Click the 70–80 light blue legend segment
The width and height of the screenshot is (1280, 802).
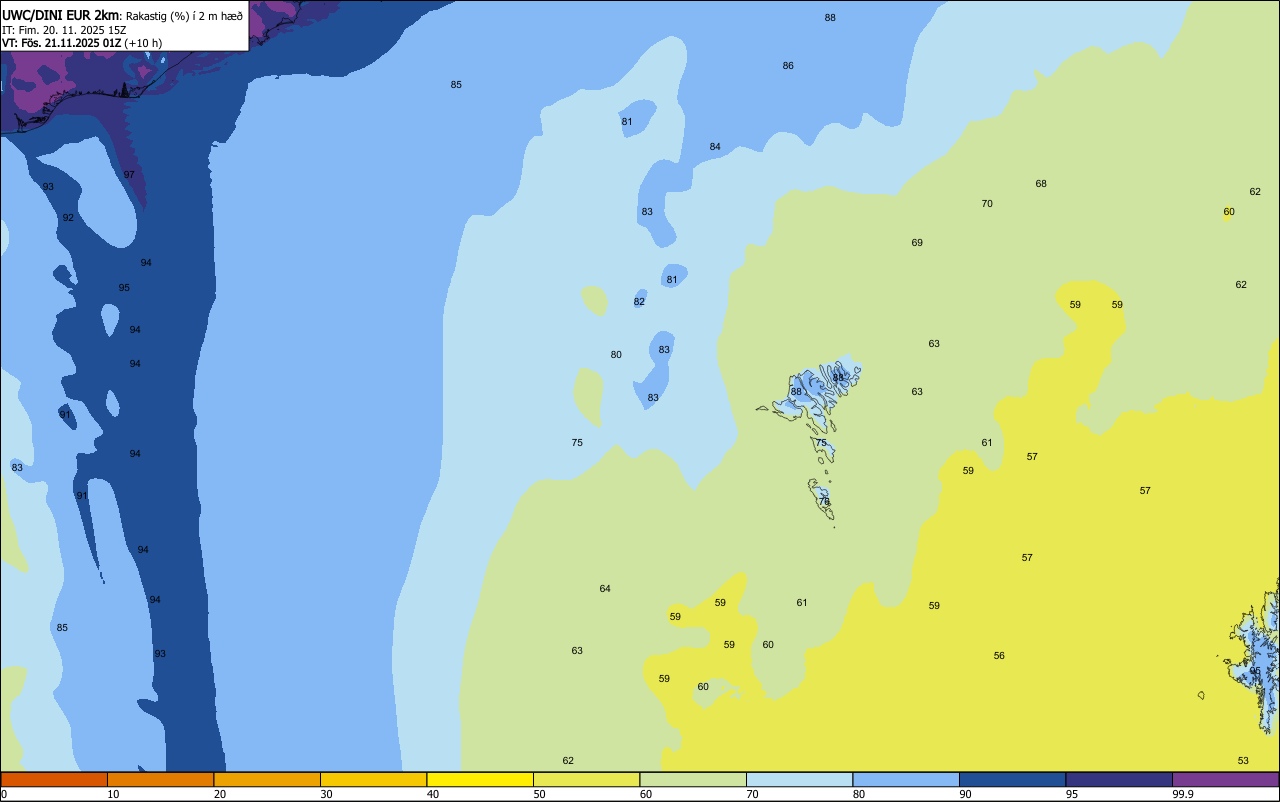click(x=799, y=779)
